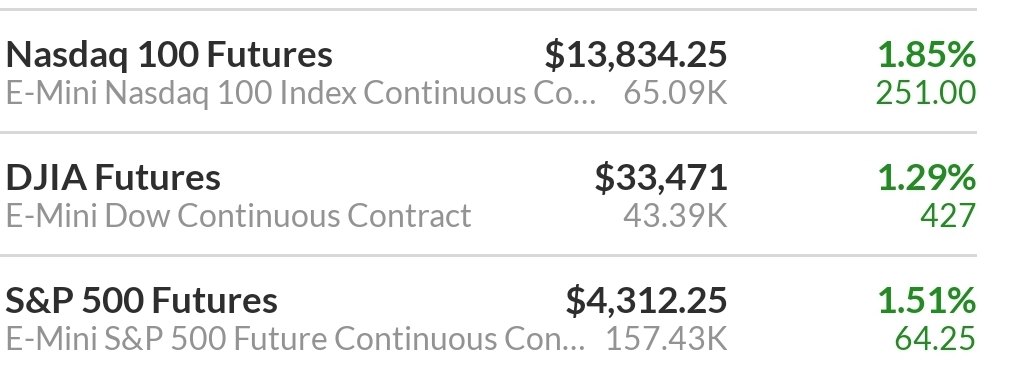Select E-Mini Nasdaq 100 Index Continuous description

301,93
